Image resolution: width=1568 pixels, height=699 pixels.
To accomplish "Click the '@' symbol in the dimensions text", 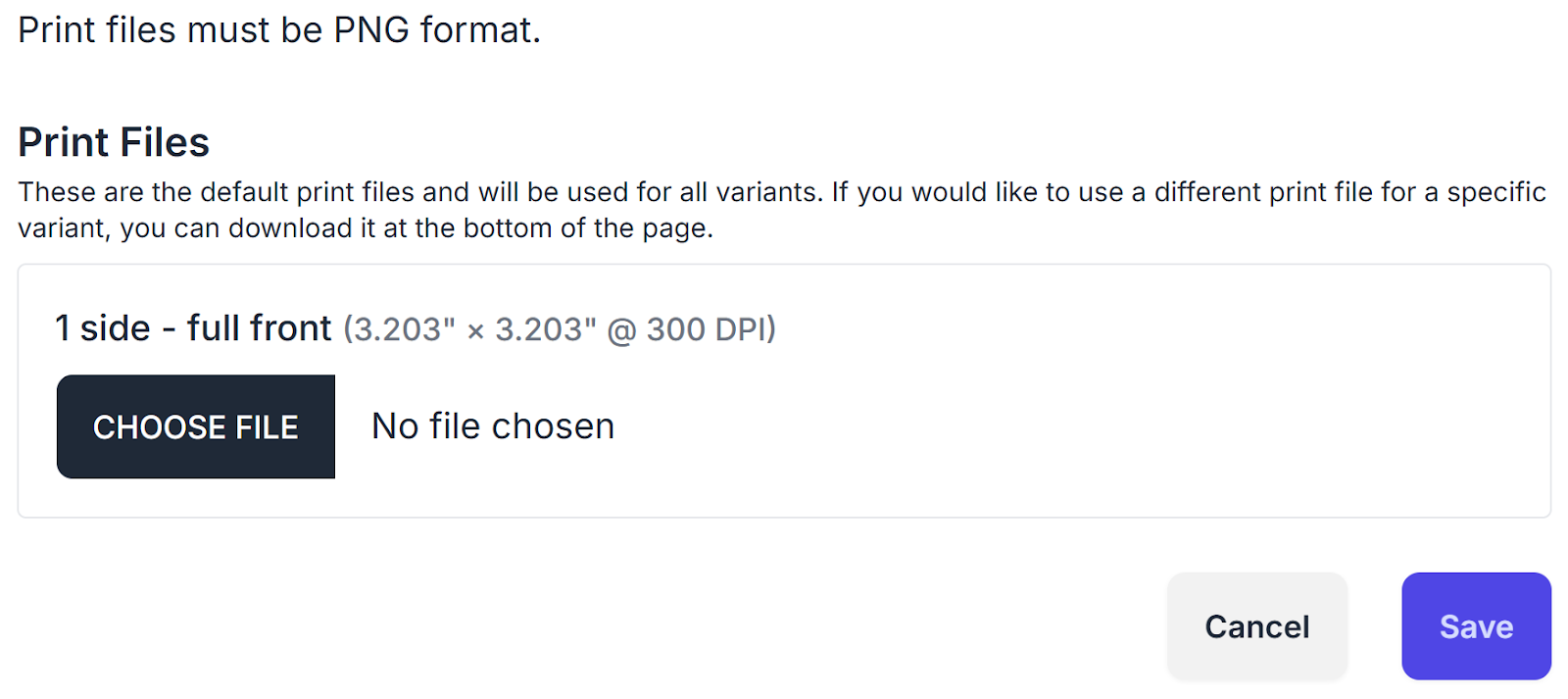I will [621, 329].
